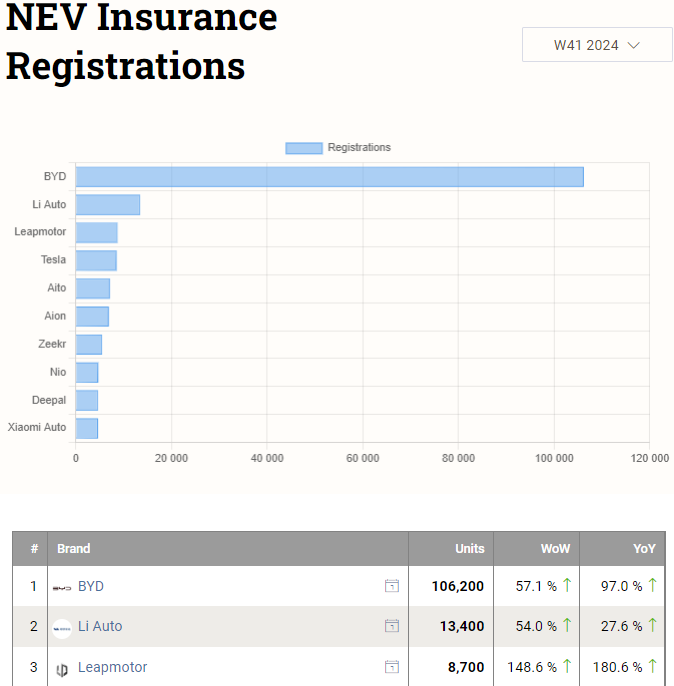Click the Li Auto logo icon

pos(62,629)
